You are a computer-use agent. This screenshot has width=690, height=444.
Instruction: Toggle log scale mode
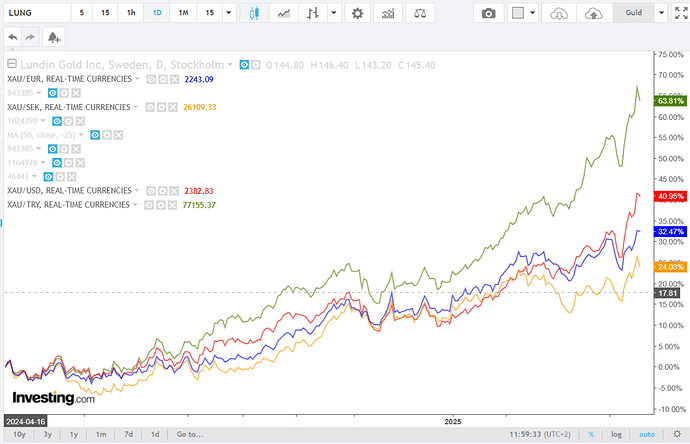(617, 434)
